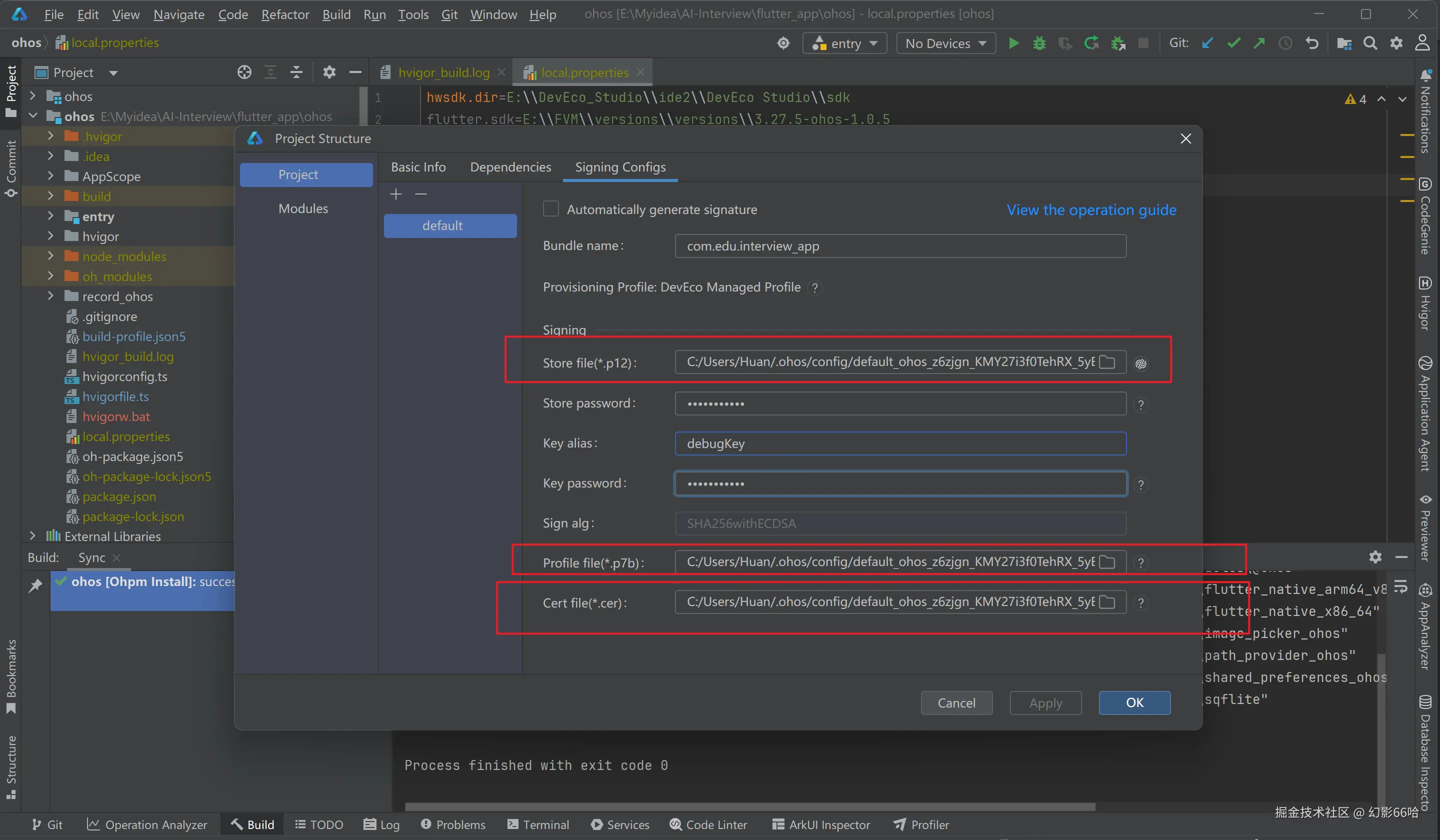Click horizontal scrollbar in build output

point(749,807)
